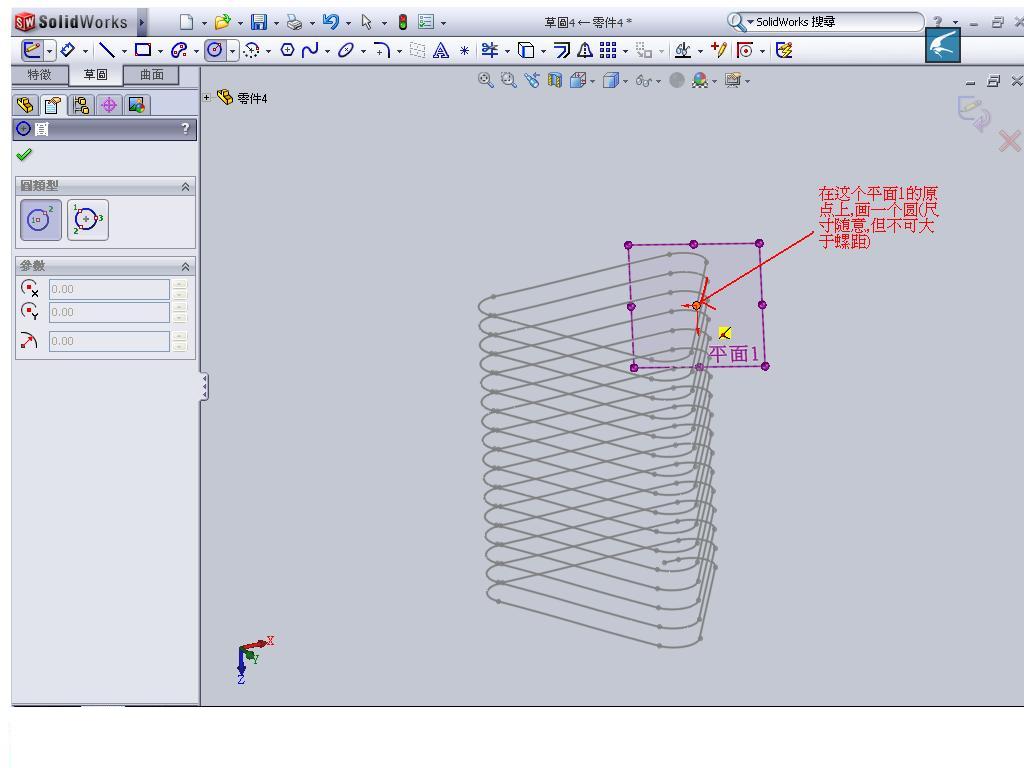The width and height of the screenshot is (1024, 768).
Task: Open the PropertyManager tab
Action: pos(53,104)
